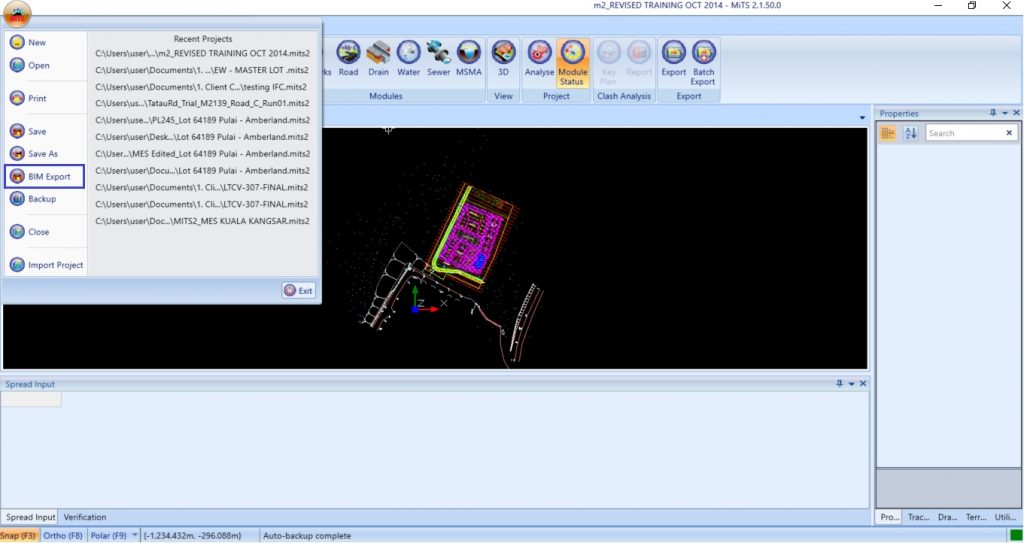Pin the Properties panel
This screenshot has height=543, width=1024.
tap(993, 113)
